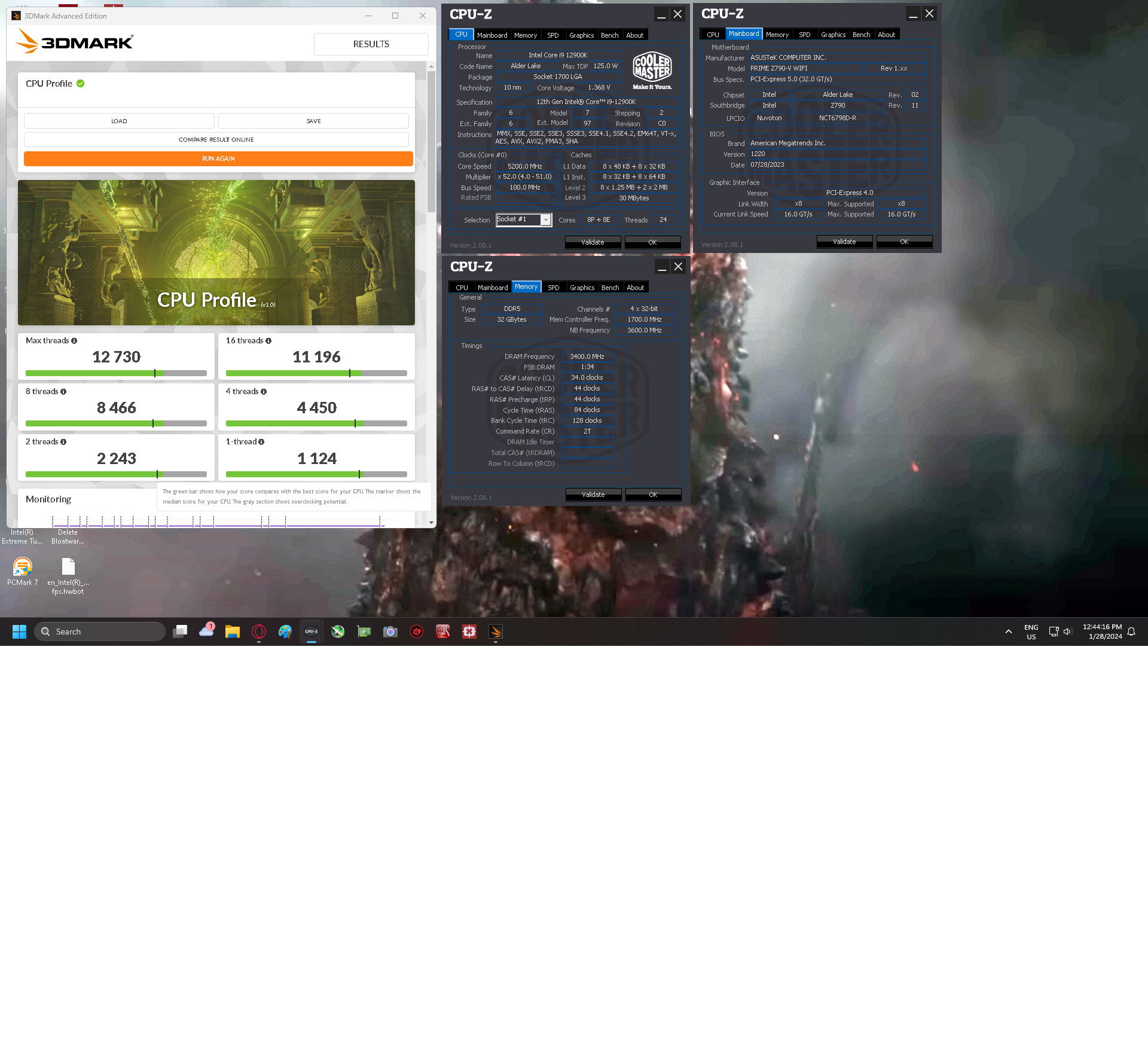
Task: Open Graphics tab in Mainboard window
Action: (833, 35)
